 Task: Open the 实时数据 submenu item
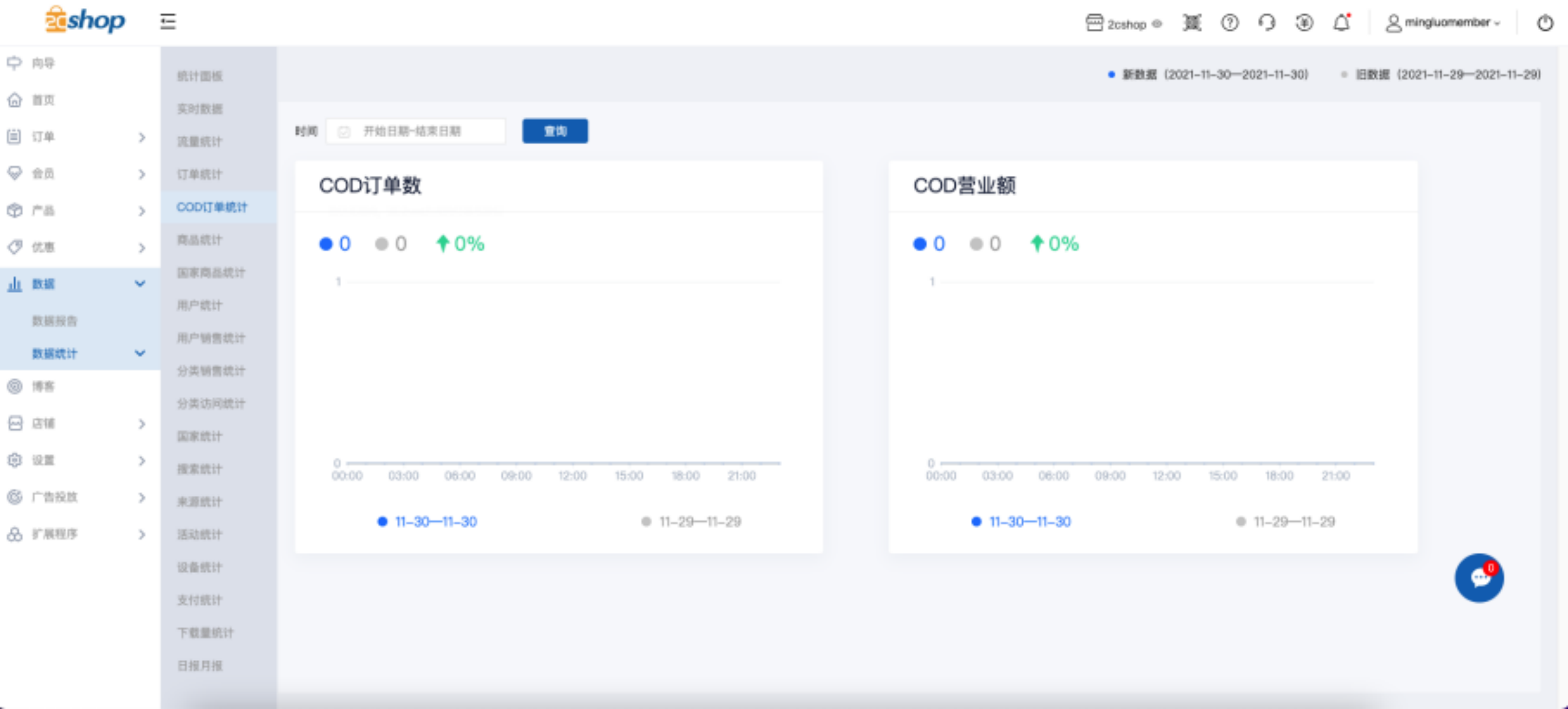click(x=200, y=109)
